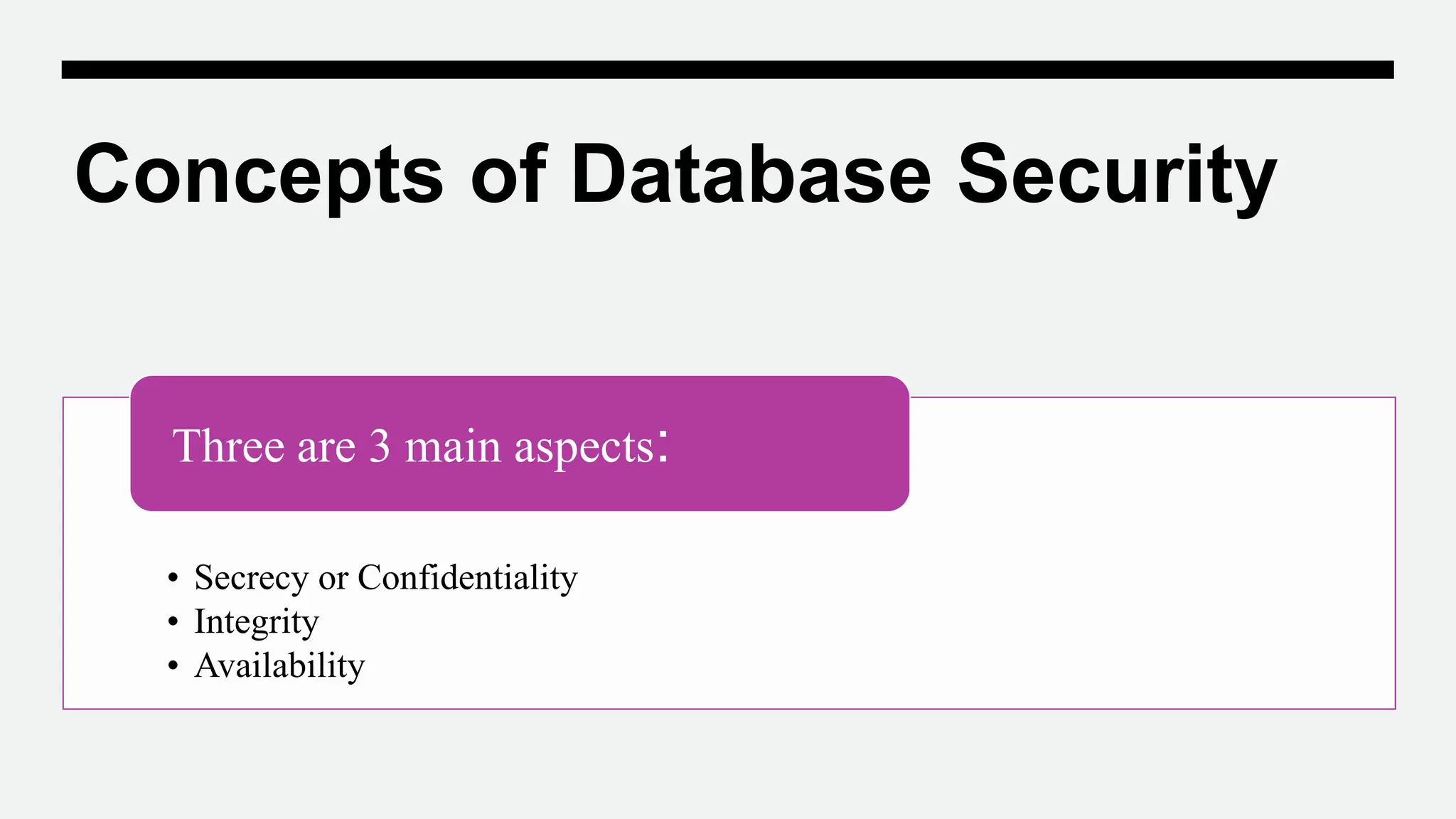This screenshot has height=819, width=1456.
Task: Click the colon after "aspects"
Action: click(x=663, y=446)
